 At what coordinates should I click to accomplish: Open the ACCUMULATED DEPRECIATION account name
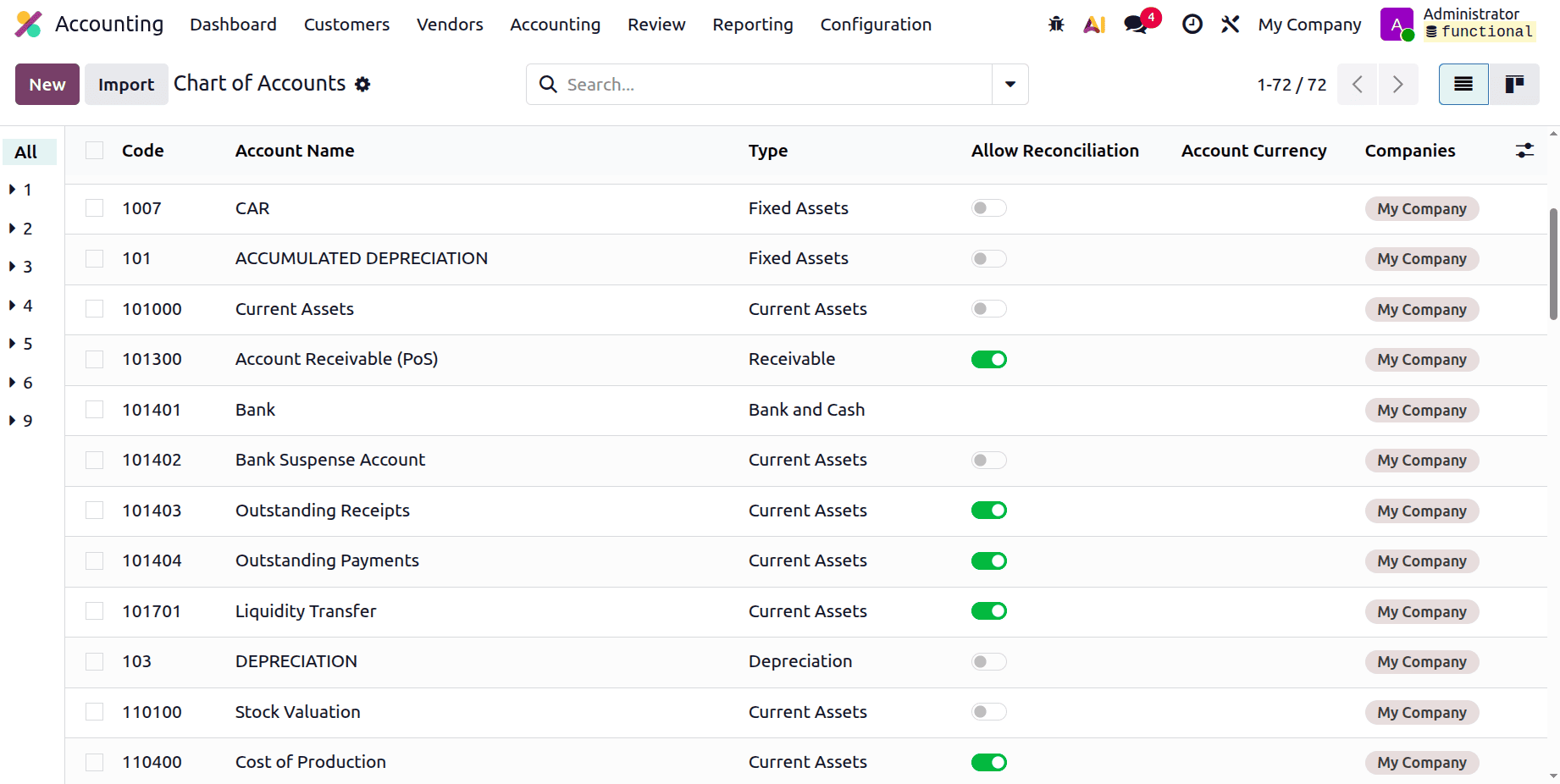362,258
